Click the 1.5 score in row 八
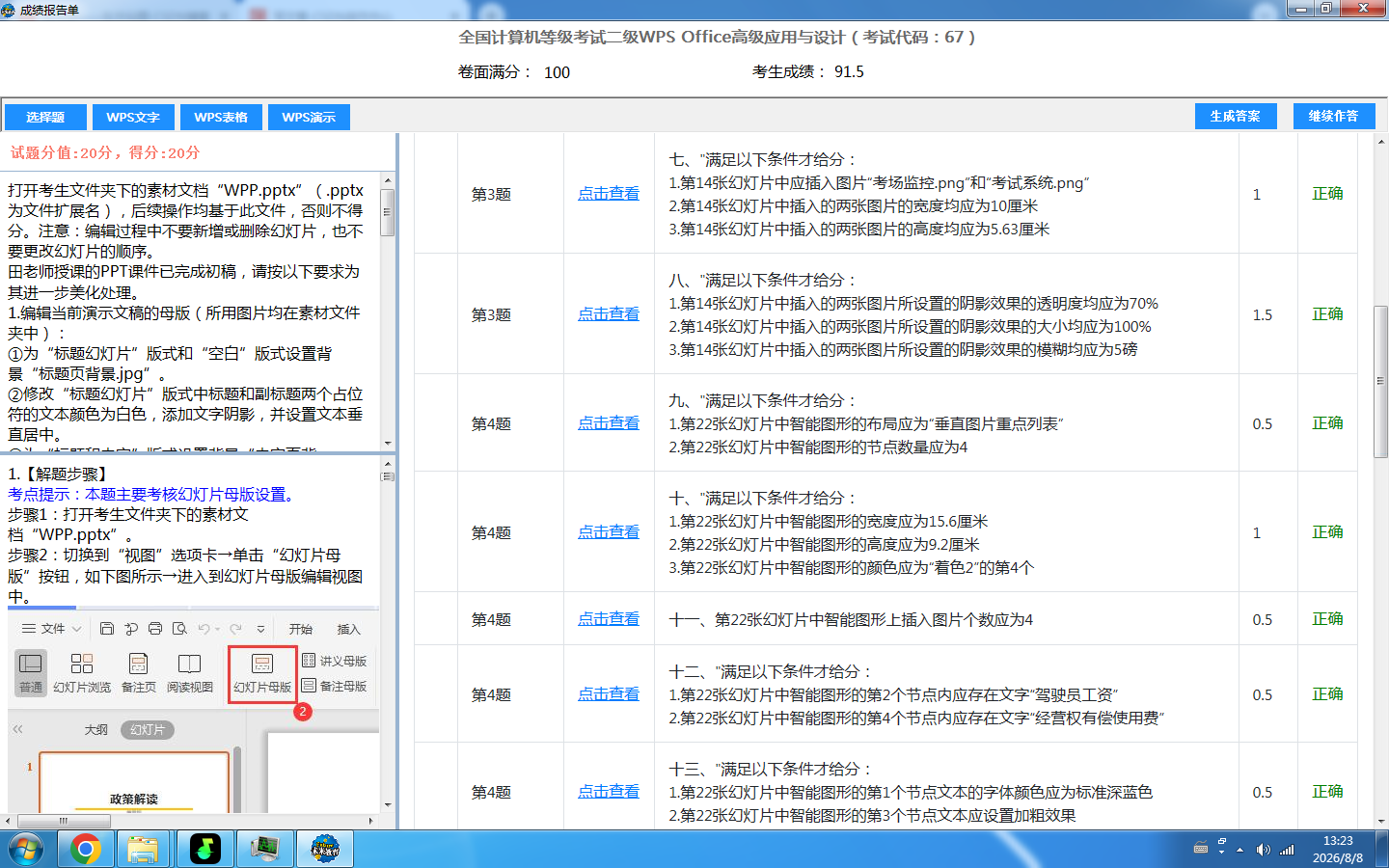1389x868 pixels. (x=1263, y=314)
